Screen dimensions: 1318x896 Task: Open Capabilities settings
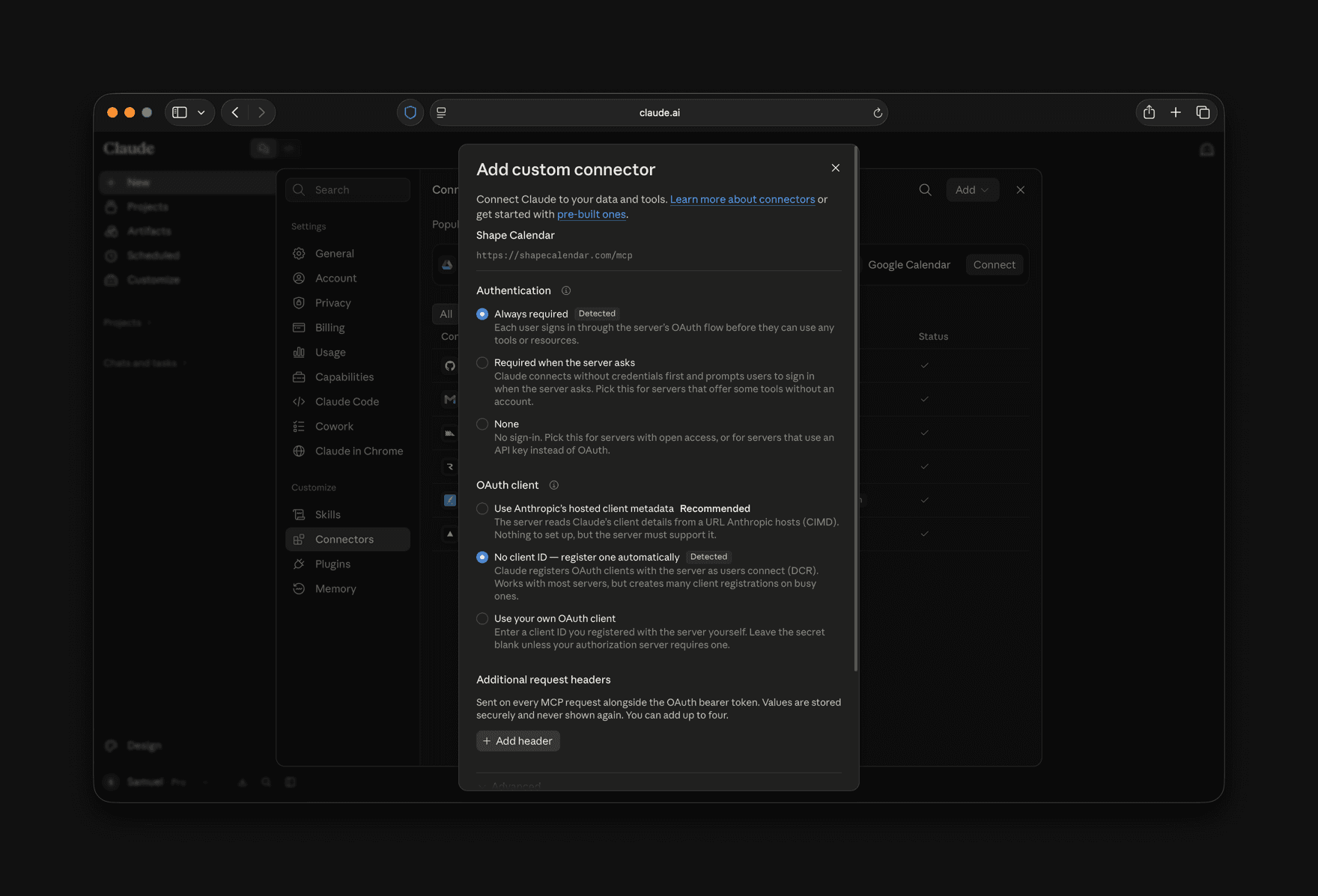click(x=347, y=377)
